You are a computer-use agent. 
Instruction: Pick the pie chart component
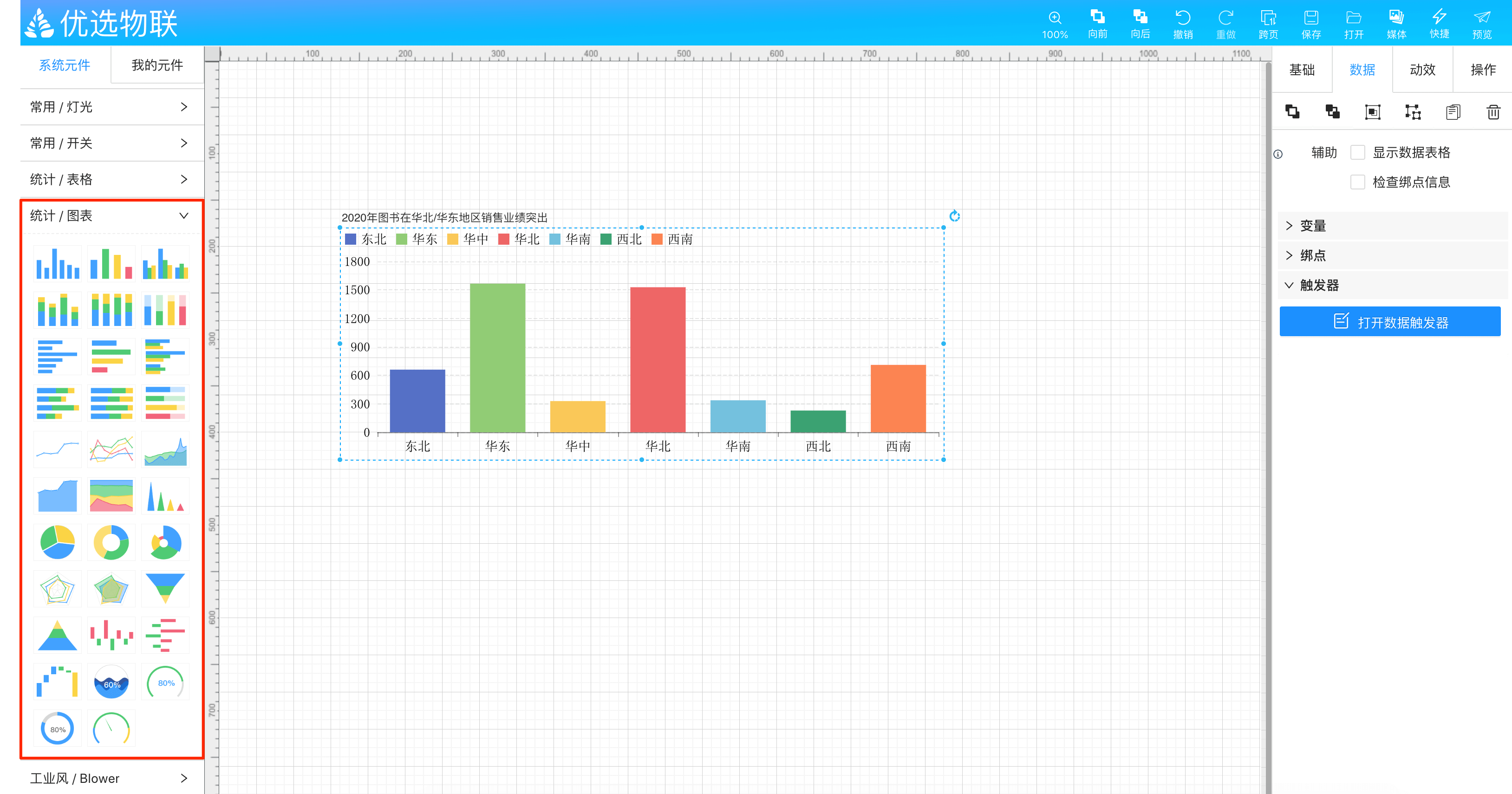click(x=58, y=542)
